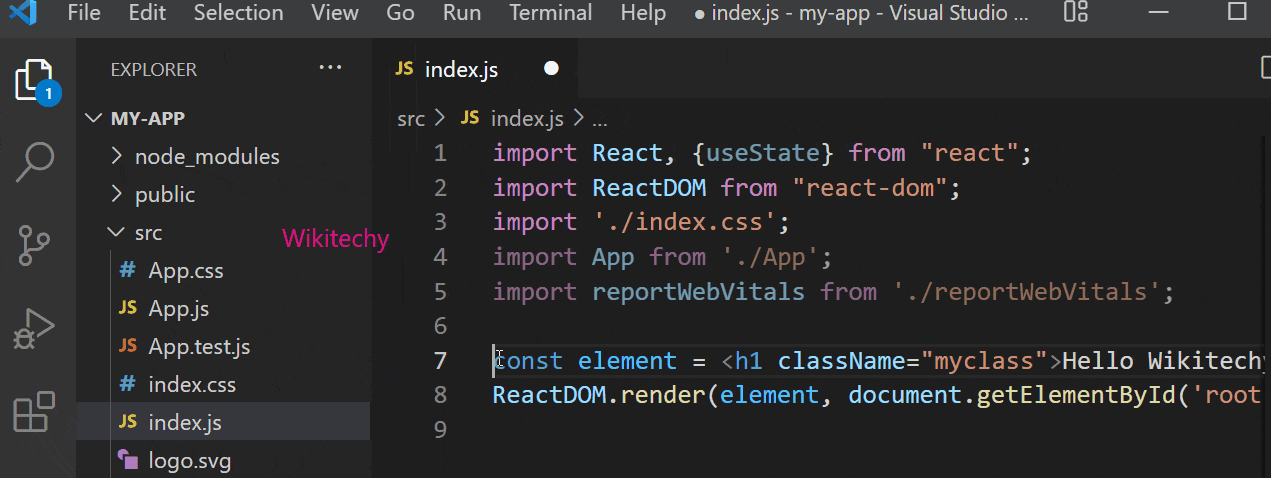1271x478 pixels.
Task: Select the index.js editor tab
Action: pyautogui.click(x=460, y=69)
